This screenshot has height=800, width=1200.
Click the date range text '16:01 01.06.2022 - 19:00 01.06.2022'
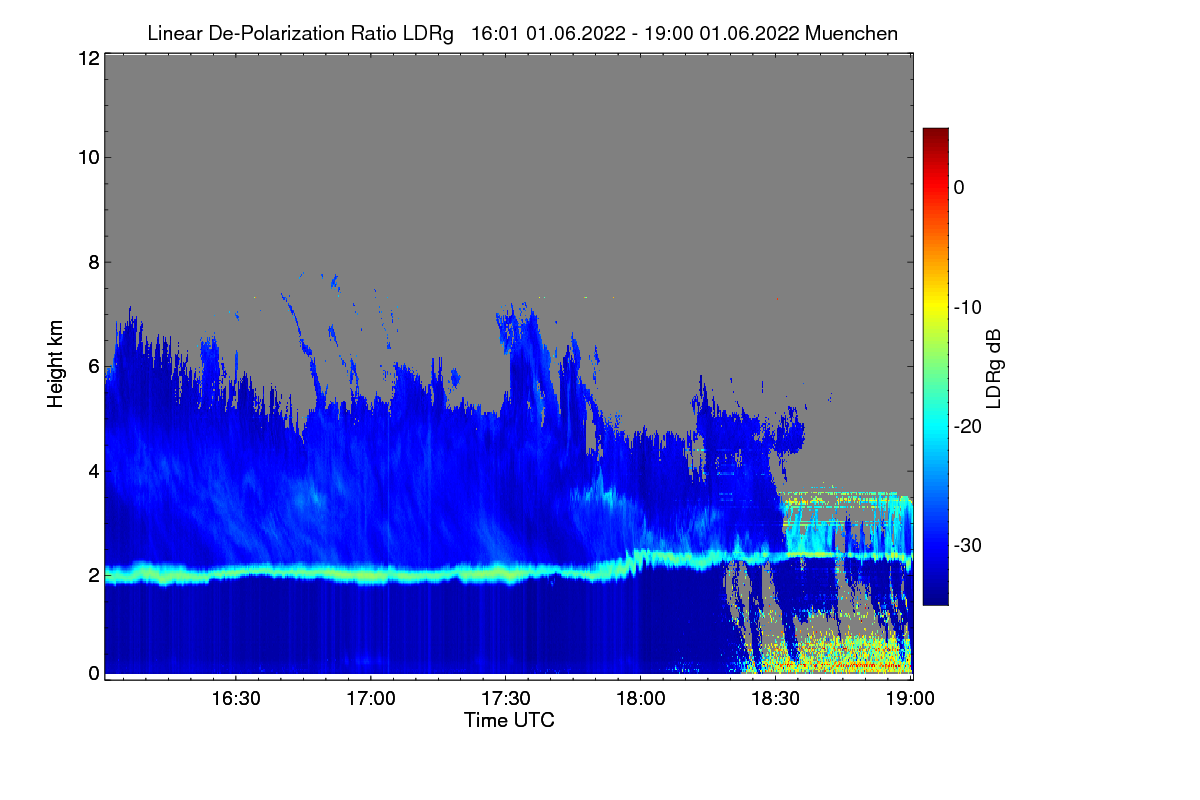[634, 33]
